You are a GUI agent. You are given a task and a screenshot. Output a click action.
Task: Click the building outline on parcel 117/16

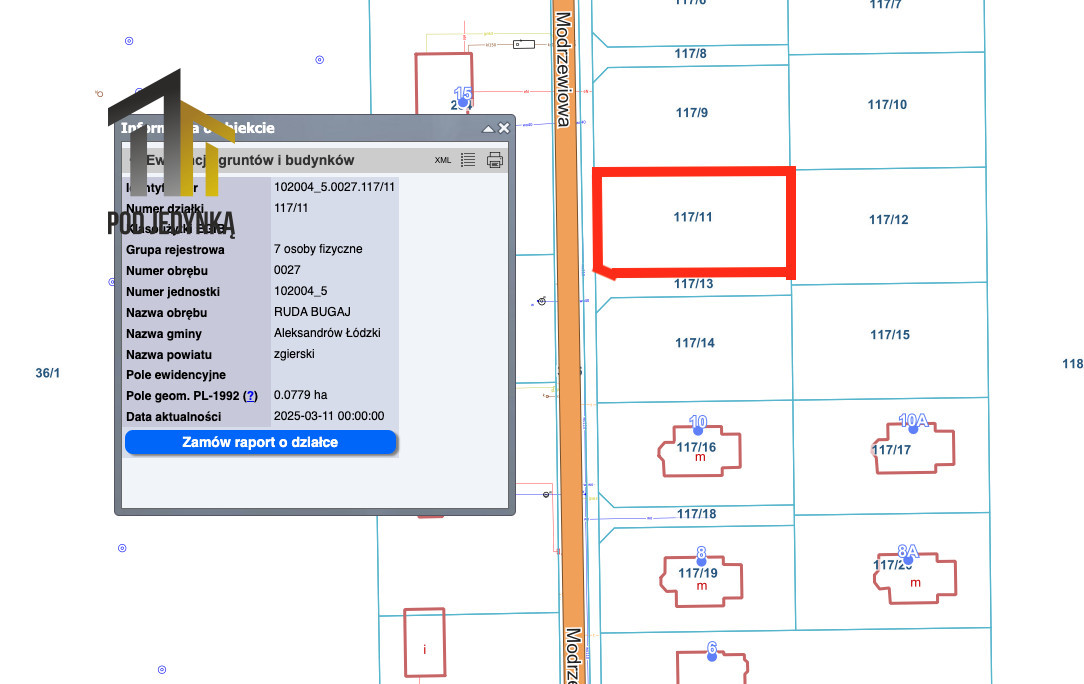pos(700,451)
